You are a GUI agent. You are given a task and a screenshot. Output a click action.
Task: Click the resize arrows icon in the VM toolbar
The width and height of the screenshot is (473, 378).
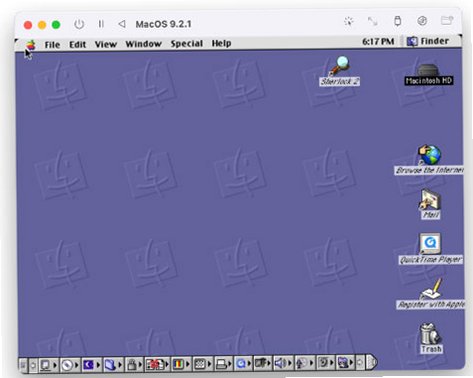[372, 21]
